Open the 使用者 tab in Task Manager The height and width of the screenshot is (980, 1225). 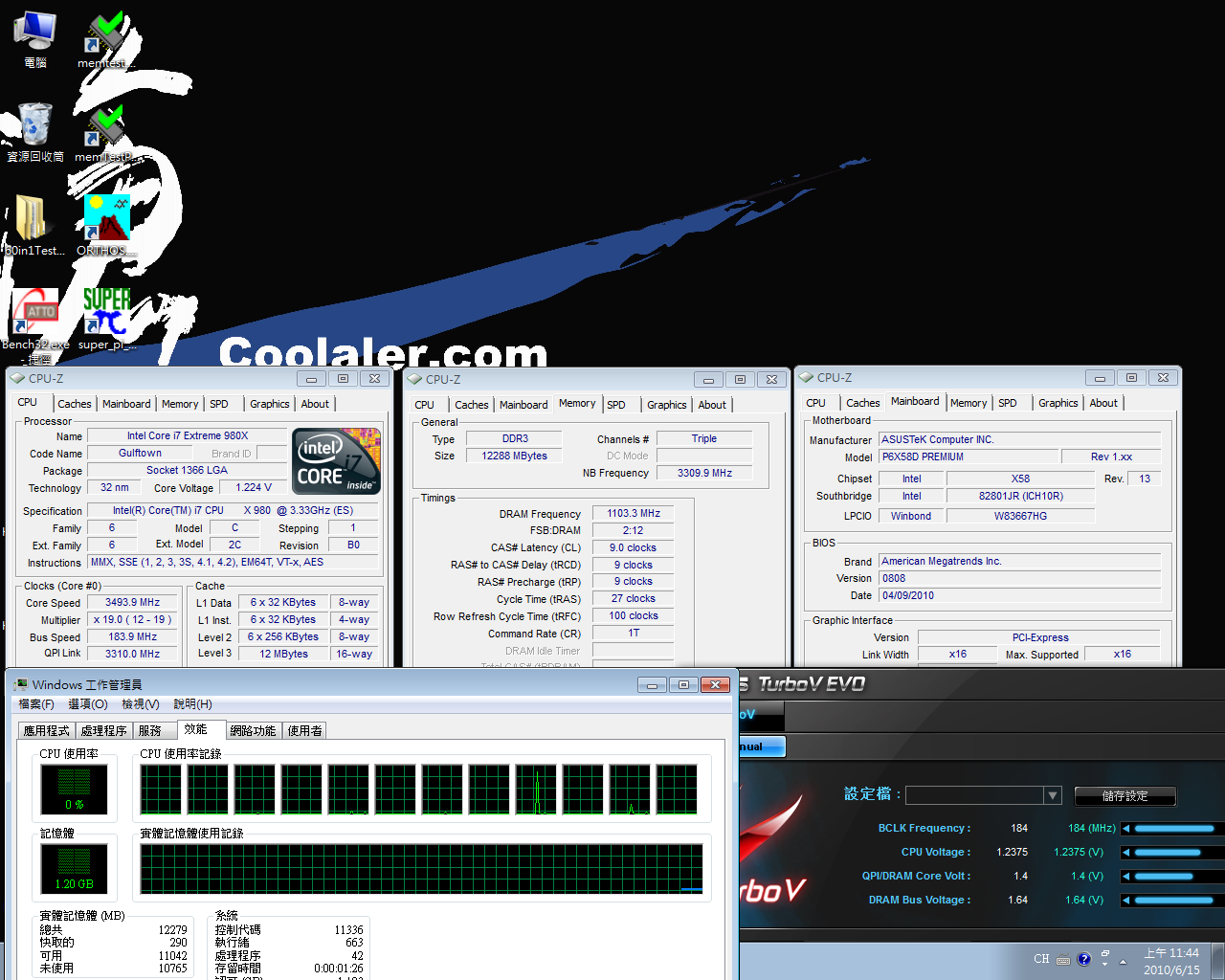click(x=305, y=730)
